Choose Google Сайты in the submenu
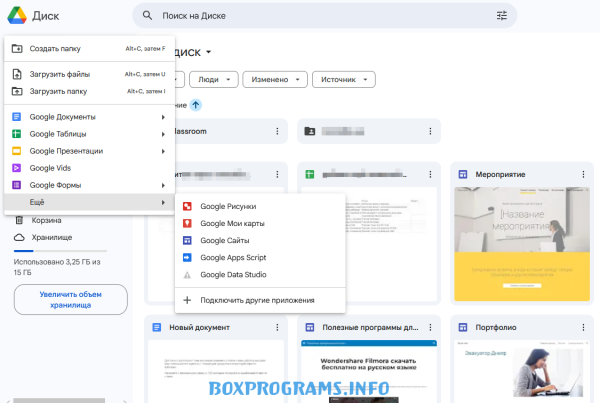Viewport: 600px width, 403px height. 225,241
